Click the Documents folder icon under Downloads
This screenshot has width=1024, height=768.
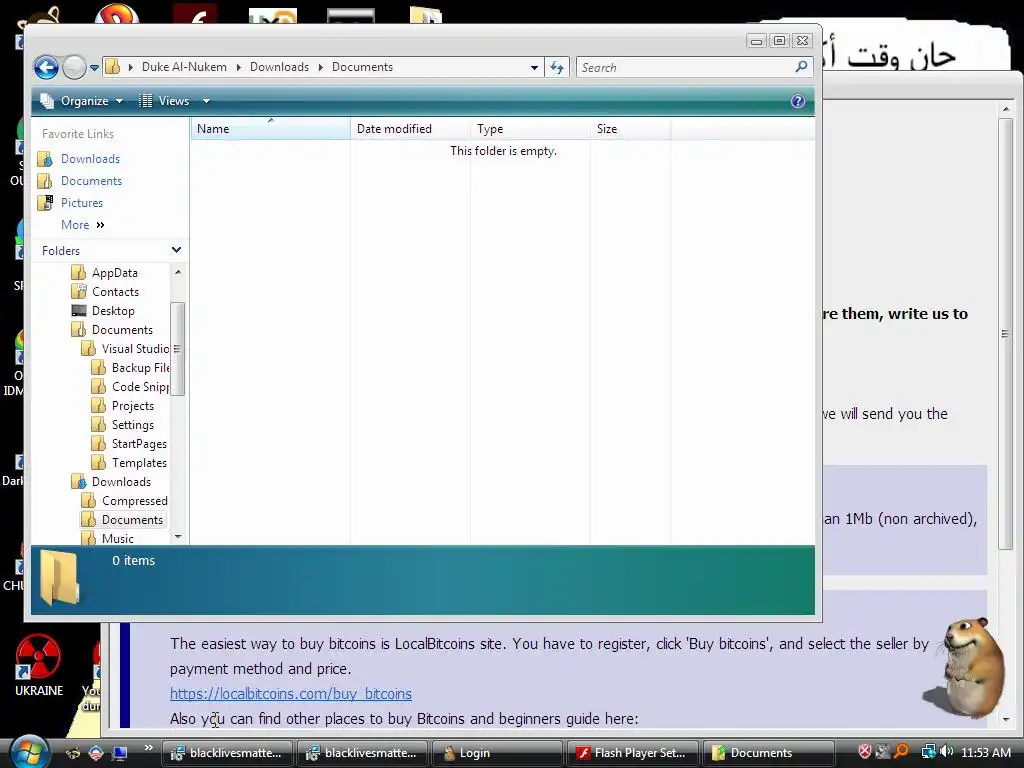(88, 519)
